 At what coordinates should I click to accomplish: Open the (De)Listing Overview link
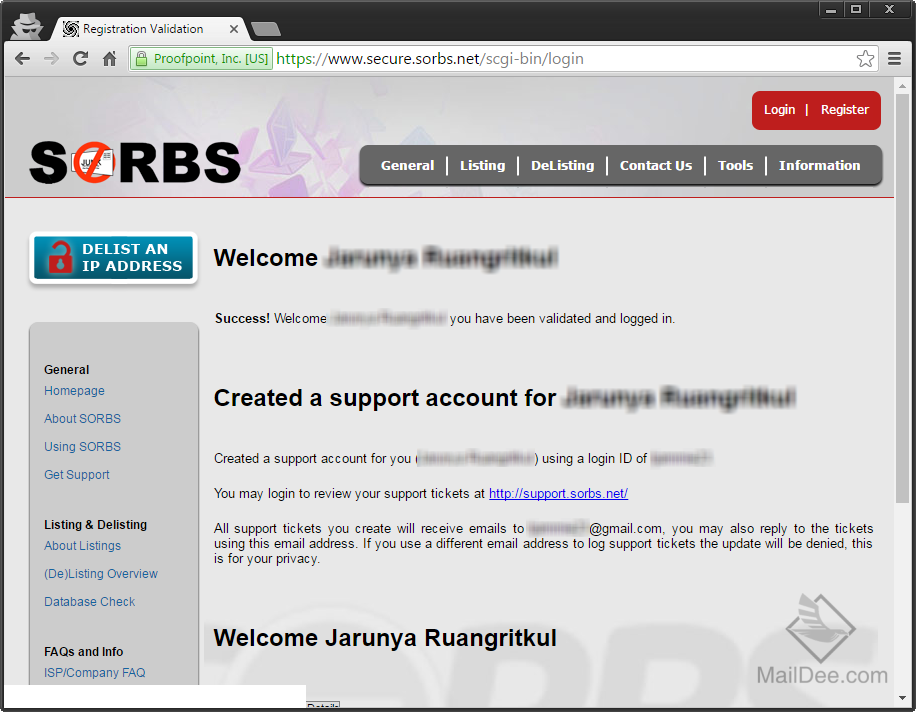[100, 574]
